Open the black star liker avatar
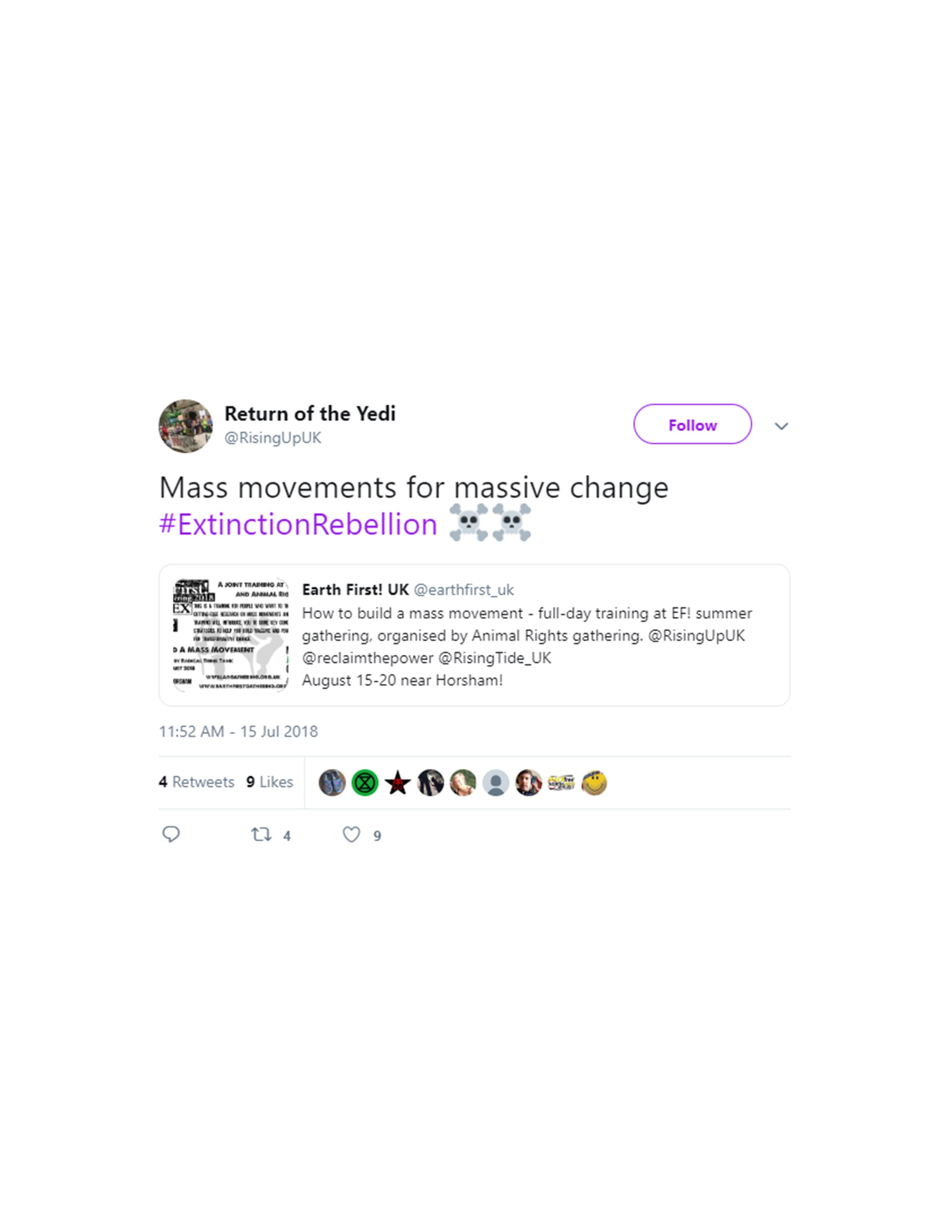952x1232 pixels. tap(398, 783)
